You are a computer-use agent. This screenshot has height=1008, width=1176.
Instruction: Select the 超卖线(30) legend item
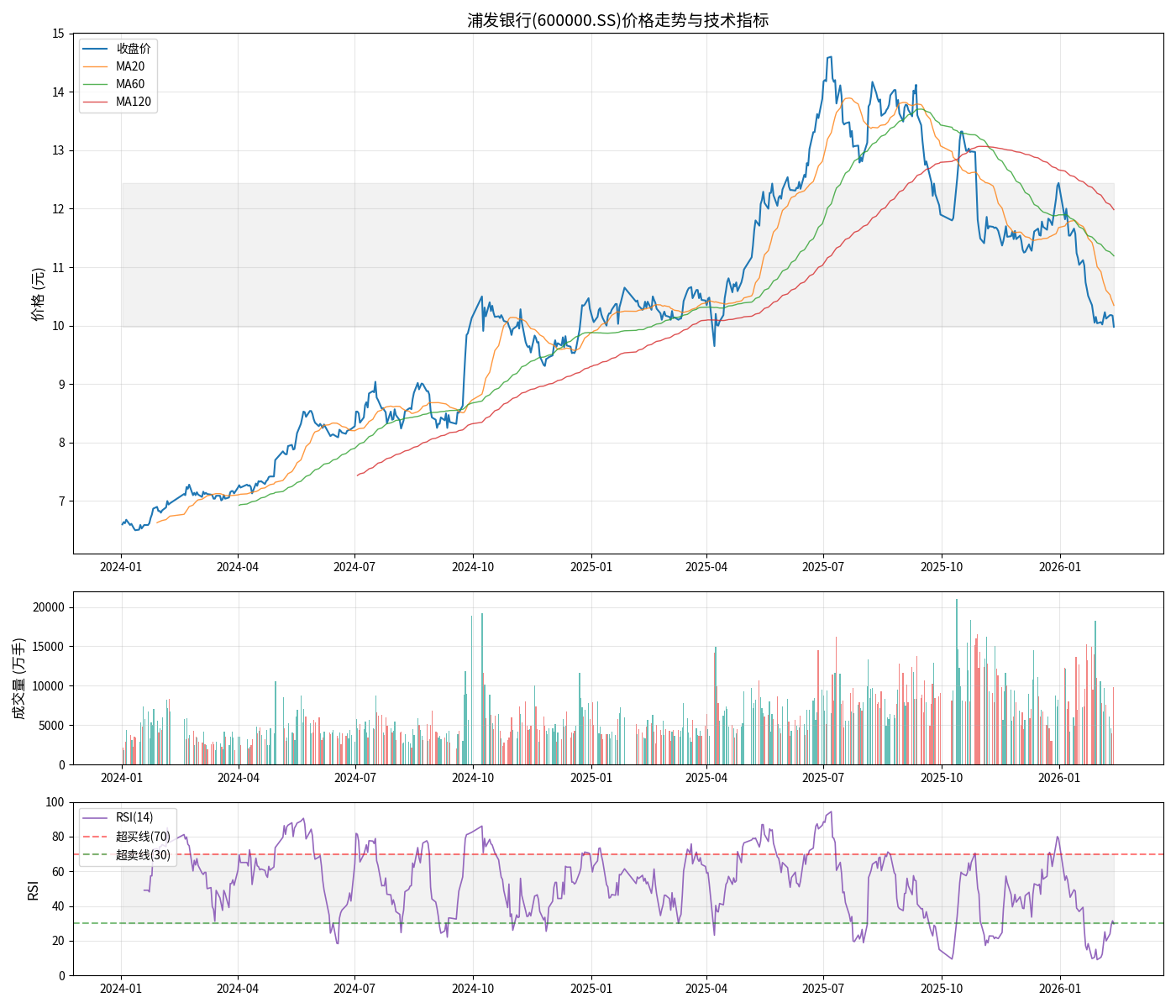point(142,855)
